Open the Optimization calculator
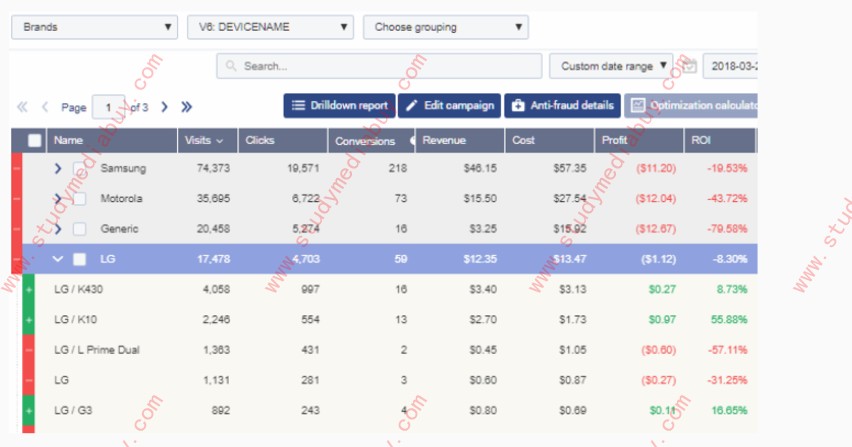The image size is (852, 447). (691, 105)
